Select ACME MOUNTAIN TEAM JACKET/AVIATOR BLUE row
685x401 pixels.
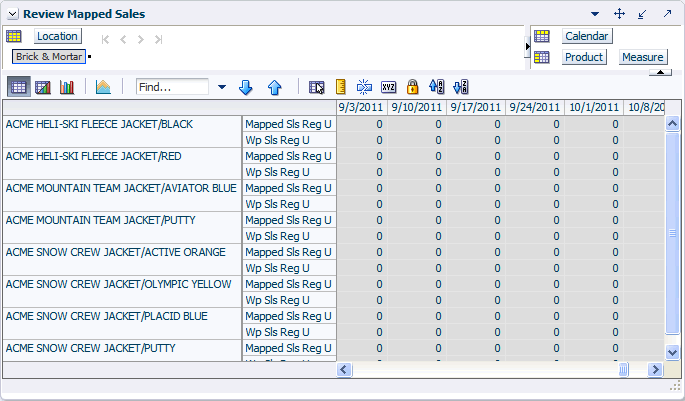[x=122, y=196]
